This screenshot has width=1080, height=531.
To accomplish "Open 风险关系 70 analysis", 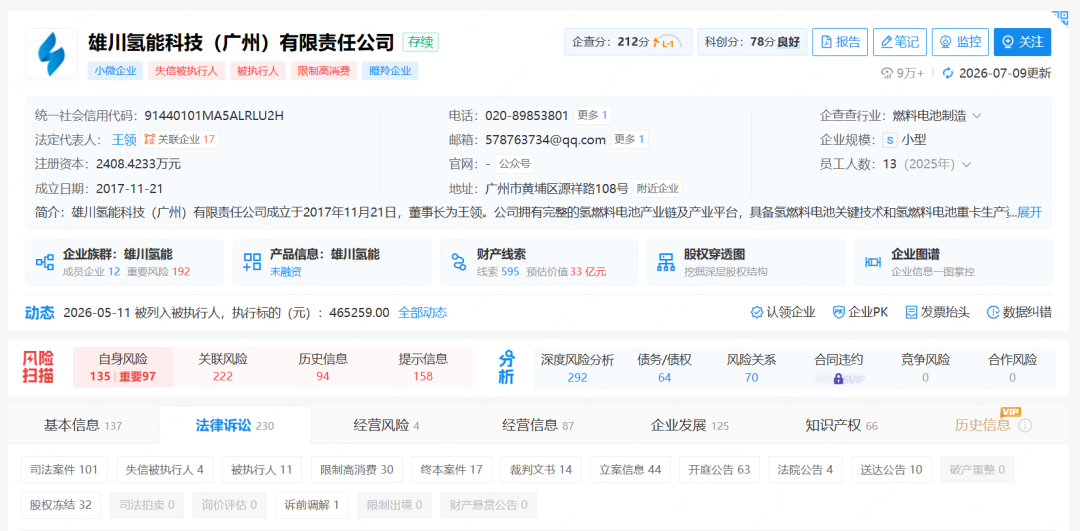I will 751,368.
